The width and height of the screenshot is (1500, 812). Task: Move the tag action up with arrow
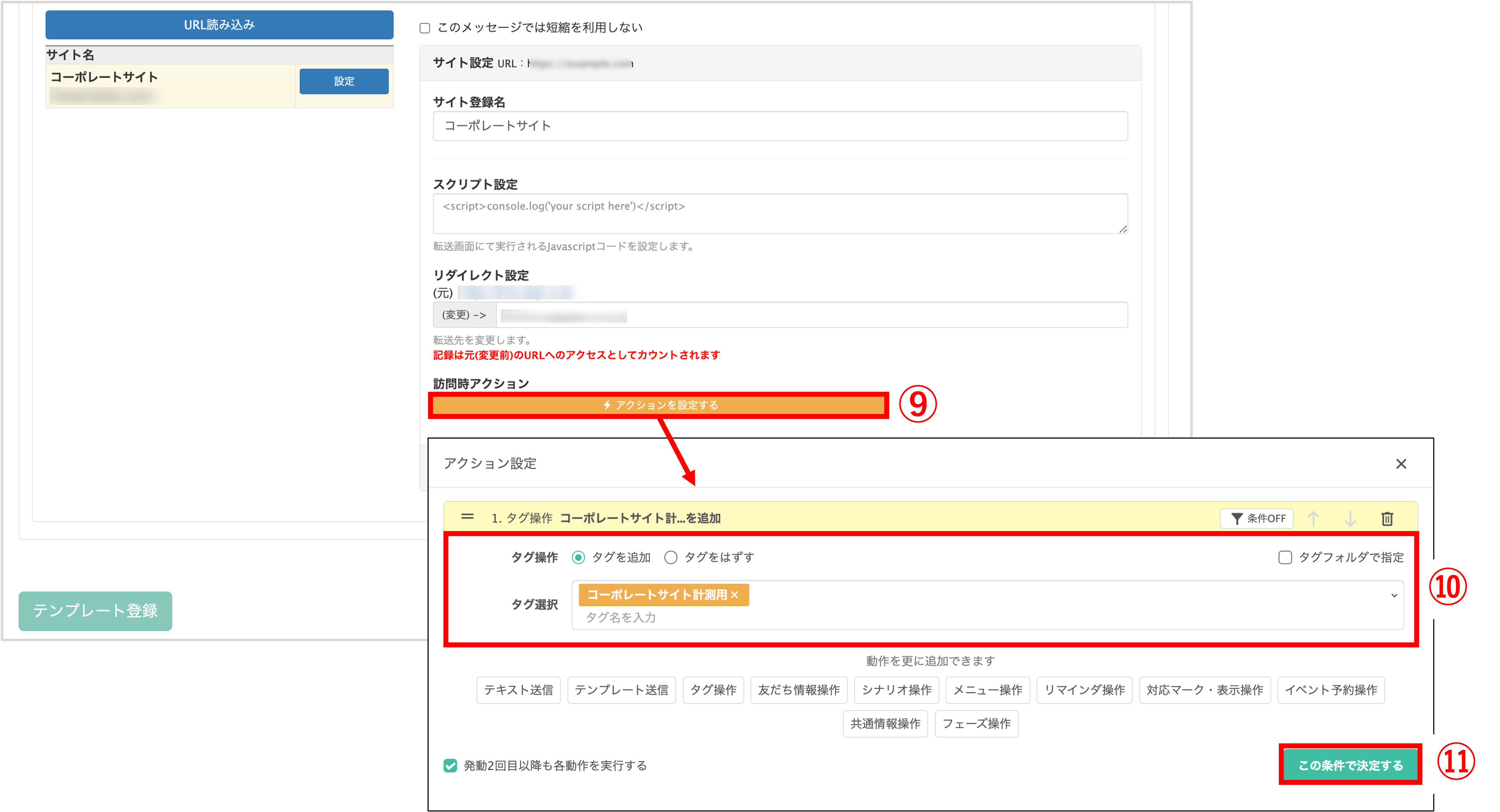1313,518
